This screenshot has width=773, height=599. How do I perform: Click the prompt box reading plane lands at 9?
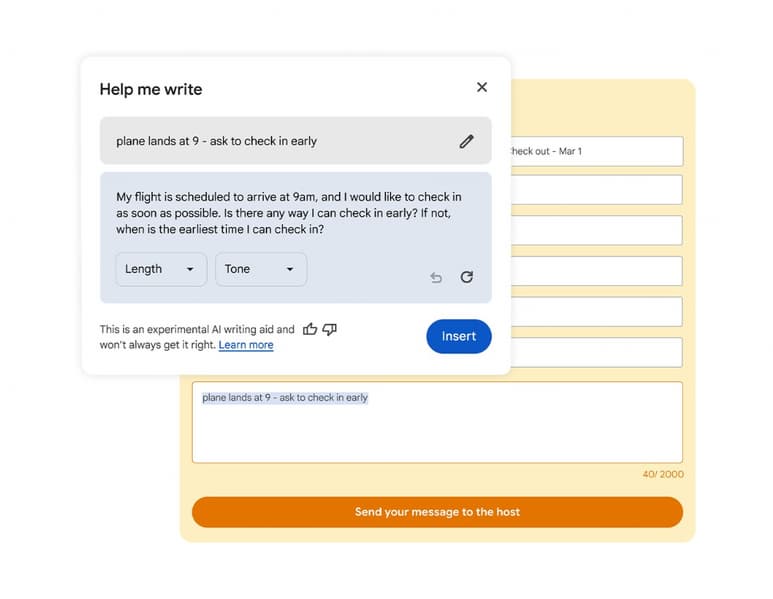pyautogui.click(x=270, y=141)
